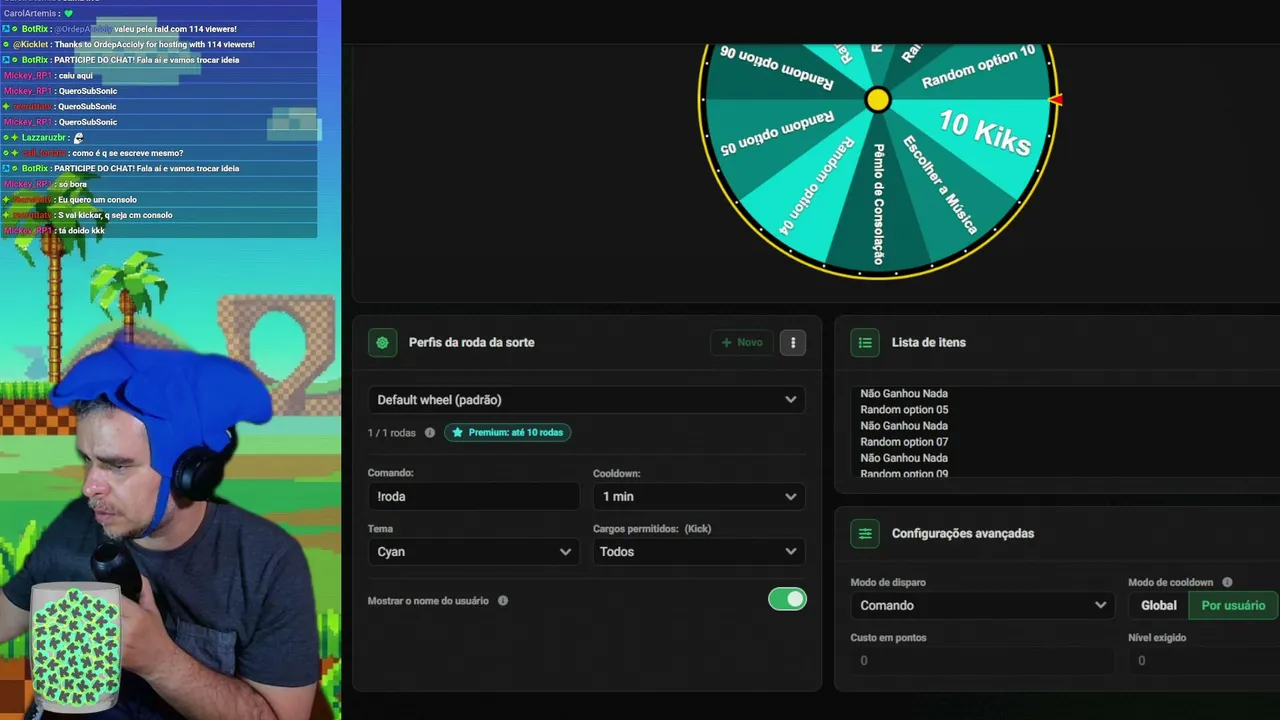Click the 'S vai kickar' chat message

88,215
